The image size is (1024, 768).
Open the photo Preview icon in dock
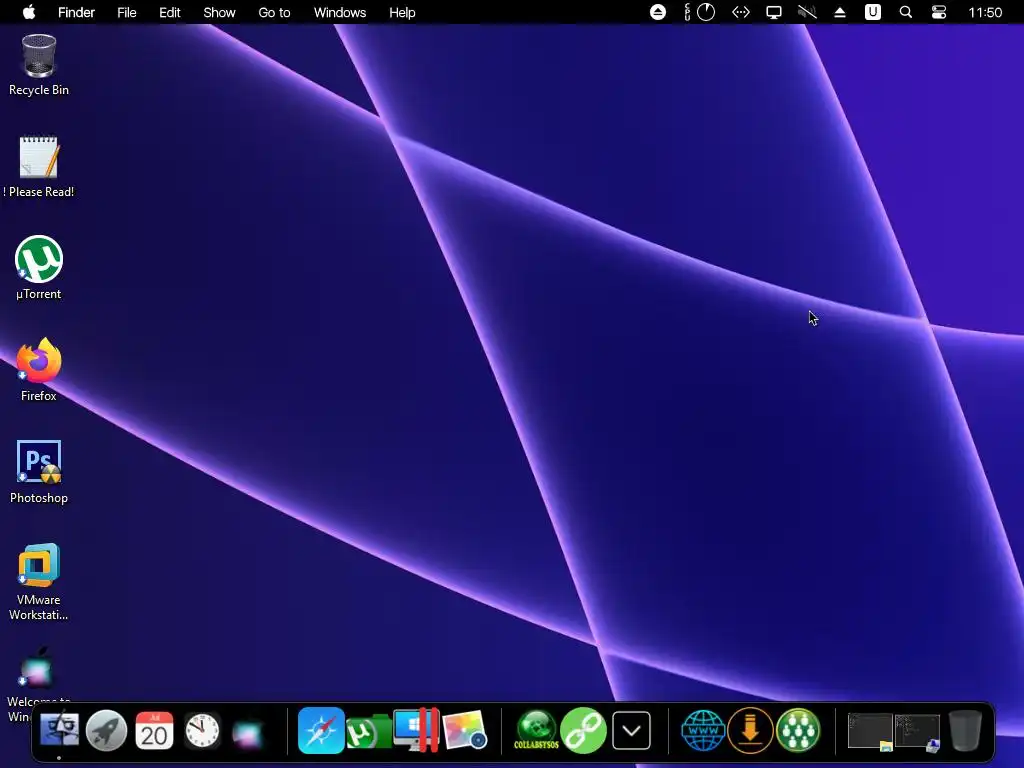464,730
